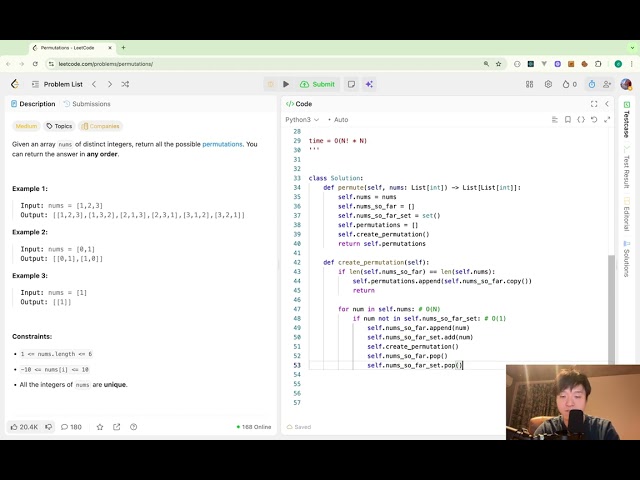Star the problem as favorite

tap(100, 427)
